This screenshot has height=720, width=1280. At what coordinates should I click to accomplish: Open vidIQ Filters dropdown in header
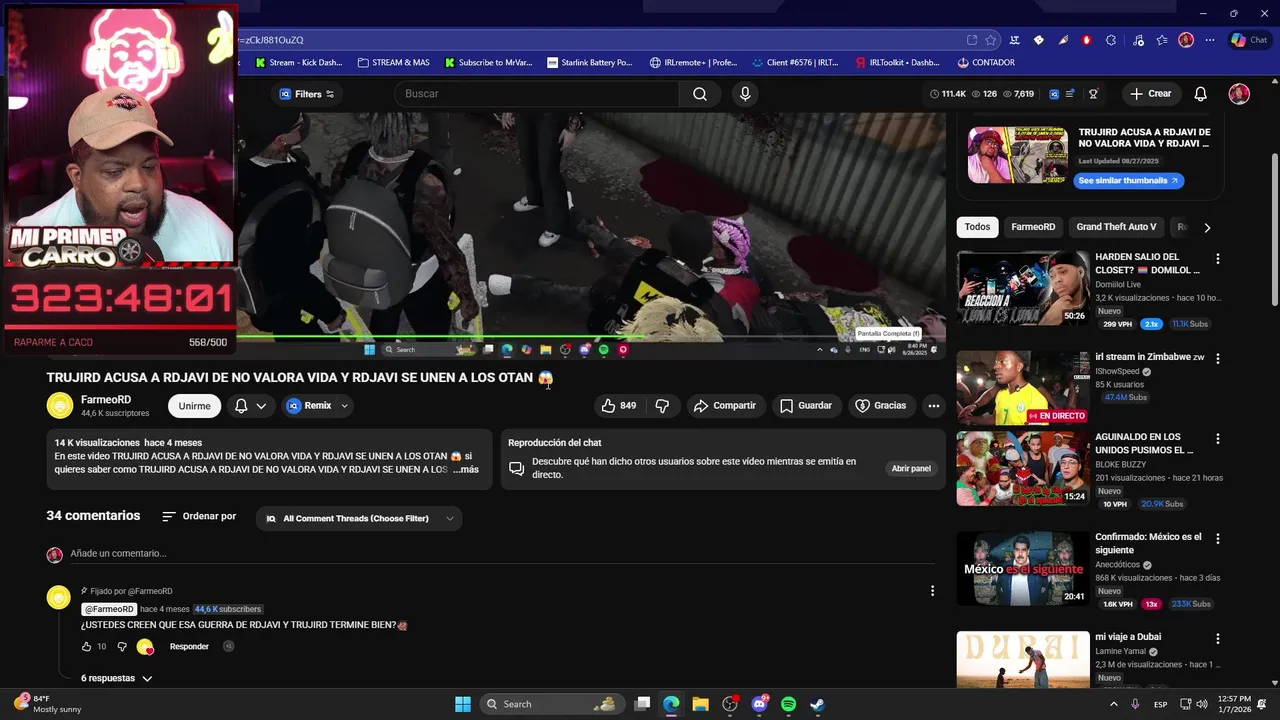306,94
